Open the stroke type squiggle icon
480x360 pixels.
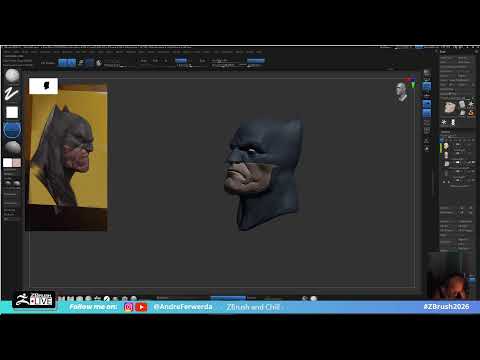click(x=12, y=94)
